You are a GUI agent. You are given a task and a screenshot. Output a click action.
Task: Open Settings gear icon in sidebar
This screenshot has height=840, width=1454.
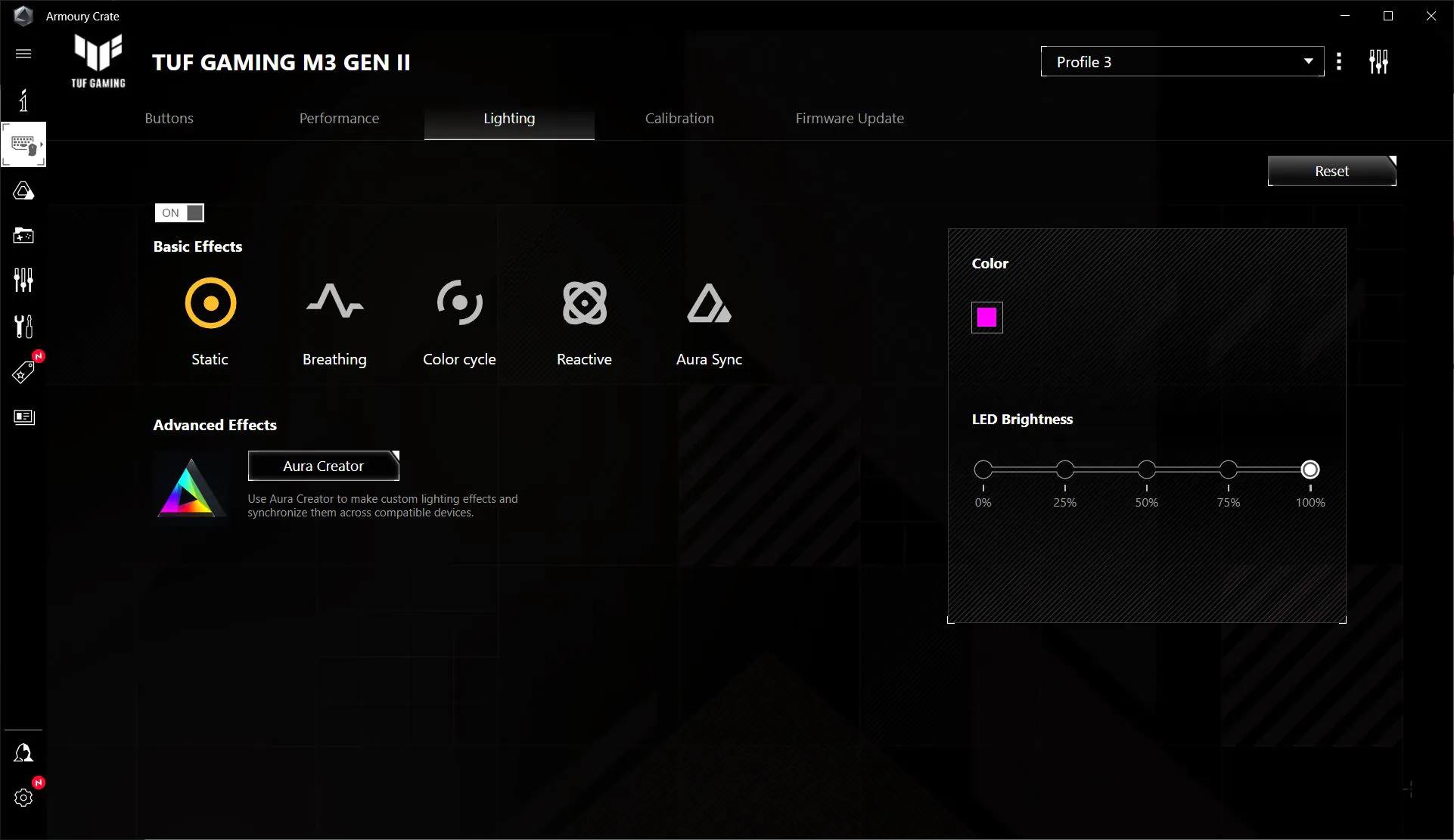point(23,798)
